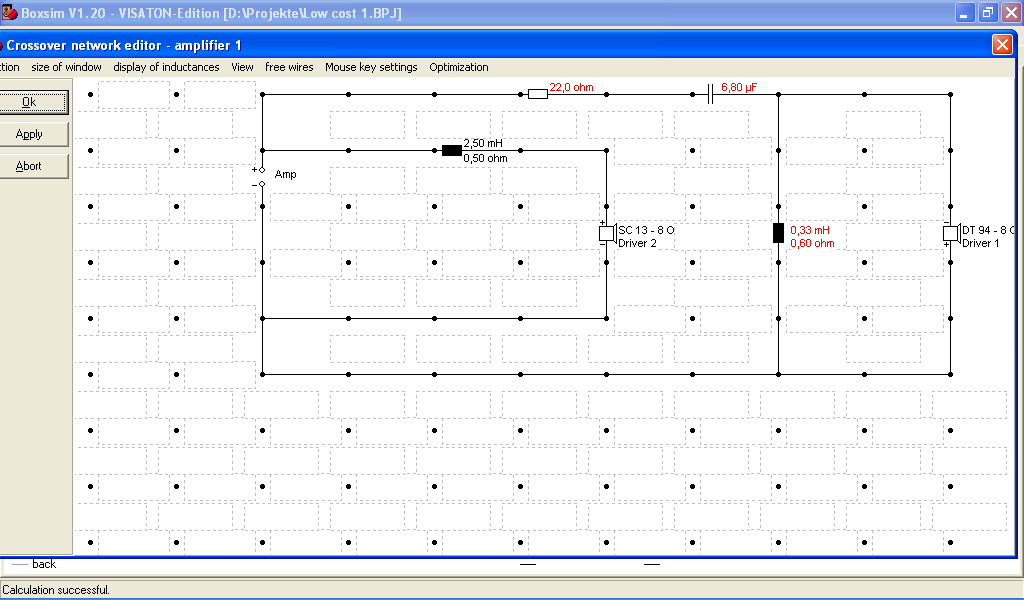Click the Boxsim application icon in title bar
This screenshot has width=1024, height=600.
(x=9, y=12)
